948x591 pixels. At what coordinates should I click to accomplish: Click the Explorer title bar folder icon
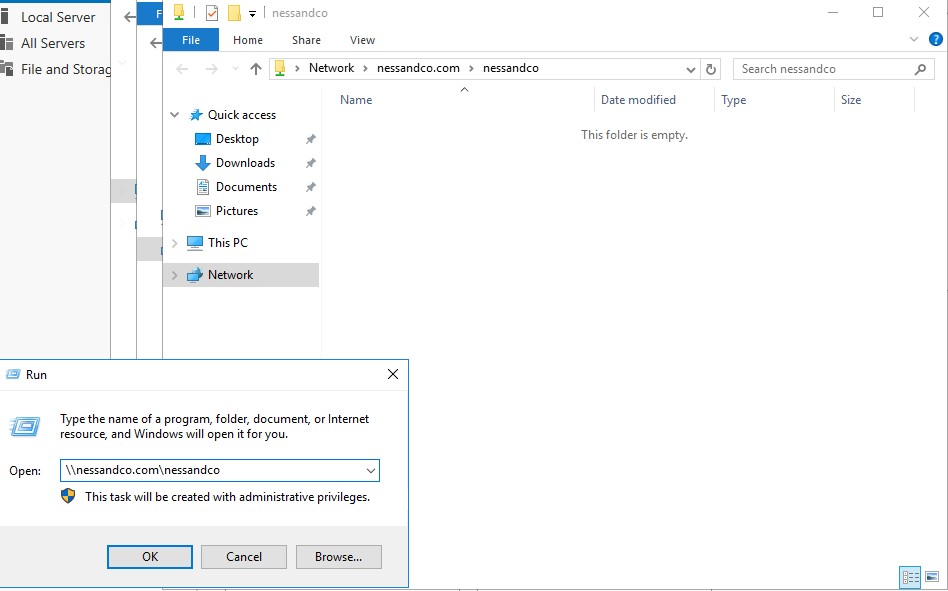178,12
